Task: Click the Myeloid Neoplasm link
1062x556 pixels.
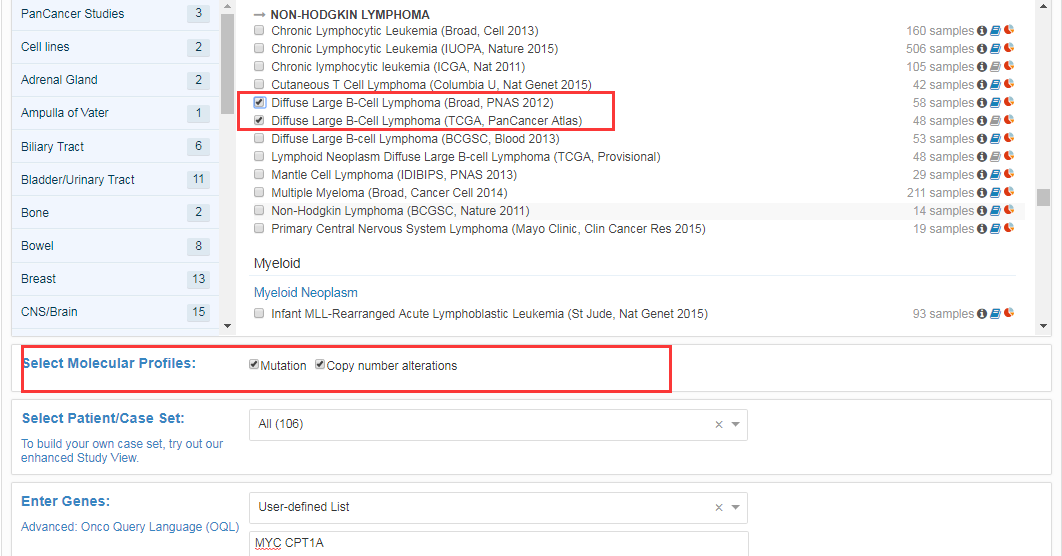Action: 305,293
